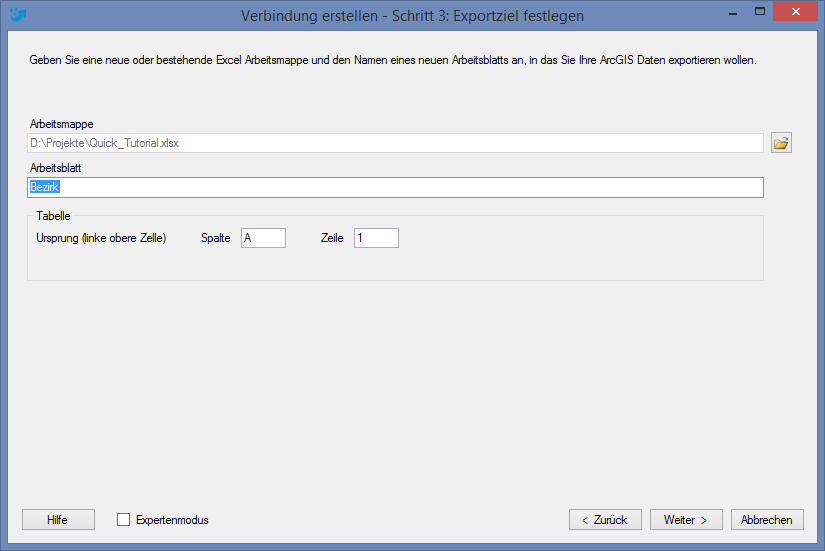The width and height of the screenshot is (825, 551).
Task: Select the Spalte input field
Action: [x=263, y=238]
